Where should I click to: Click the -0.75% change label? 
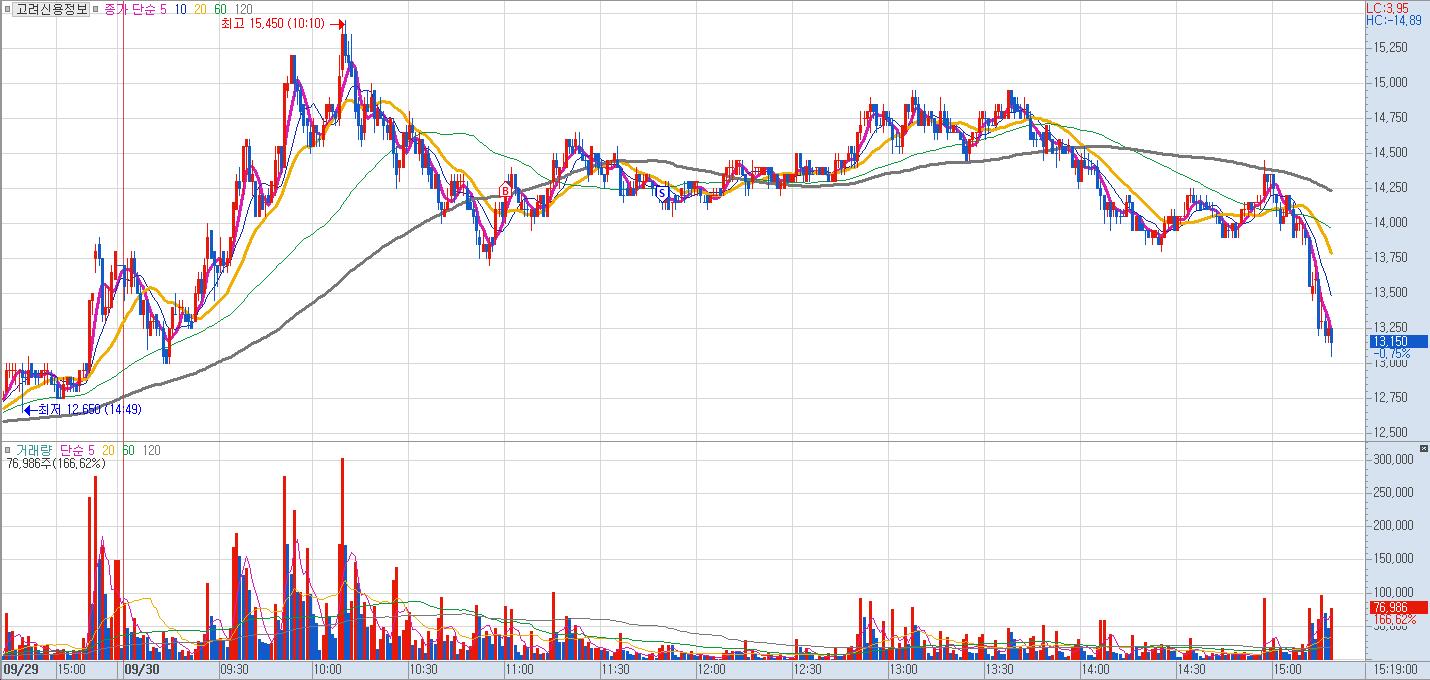point(1392,354)
